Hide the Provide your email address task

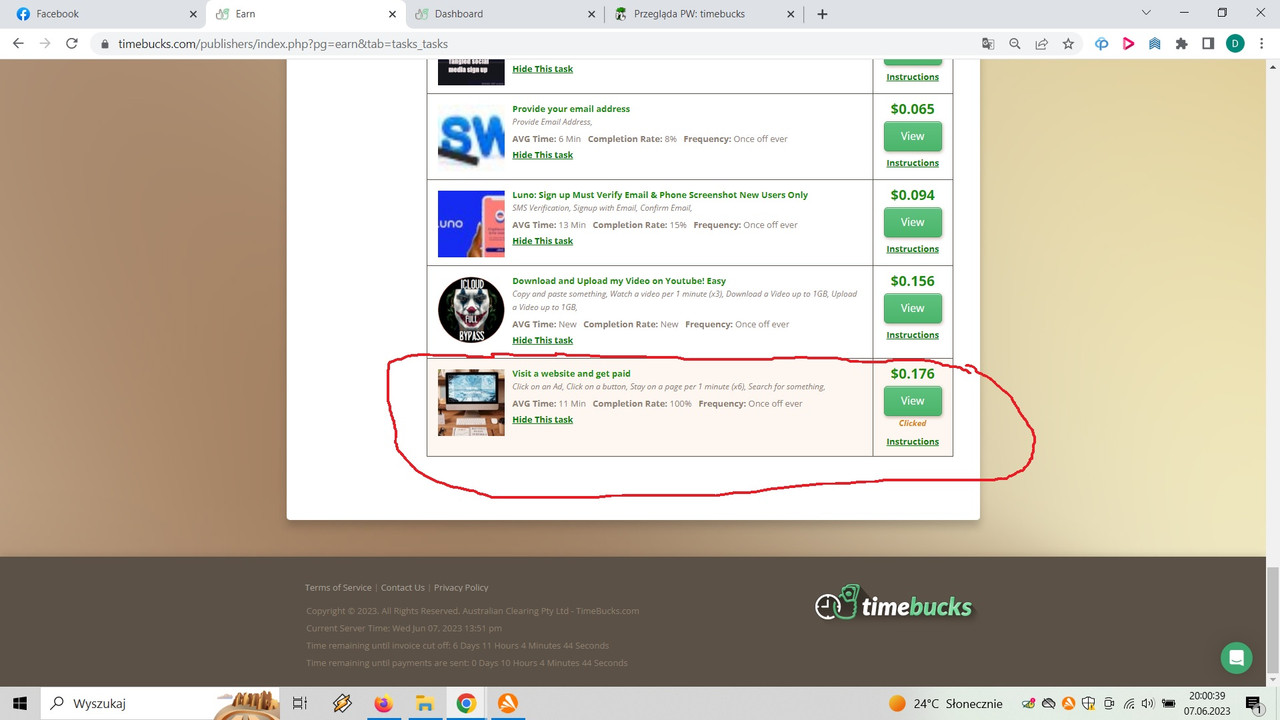pyautogui.click(x=542, y=155)
